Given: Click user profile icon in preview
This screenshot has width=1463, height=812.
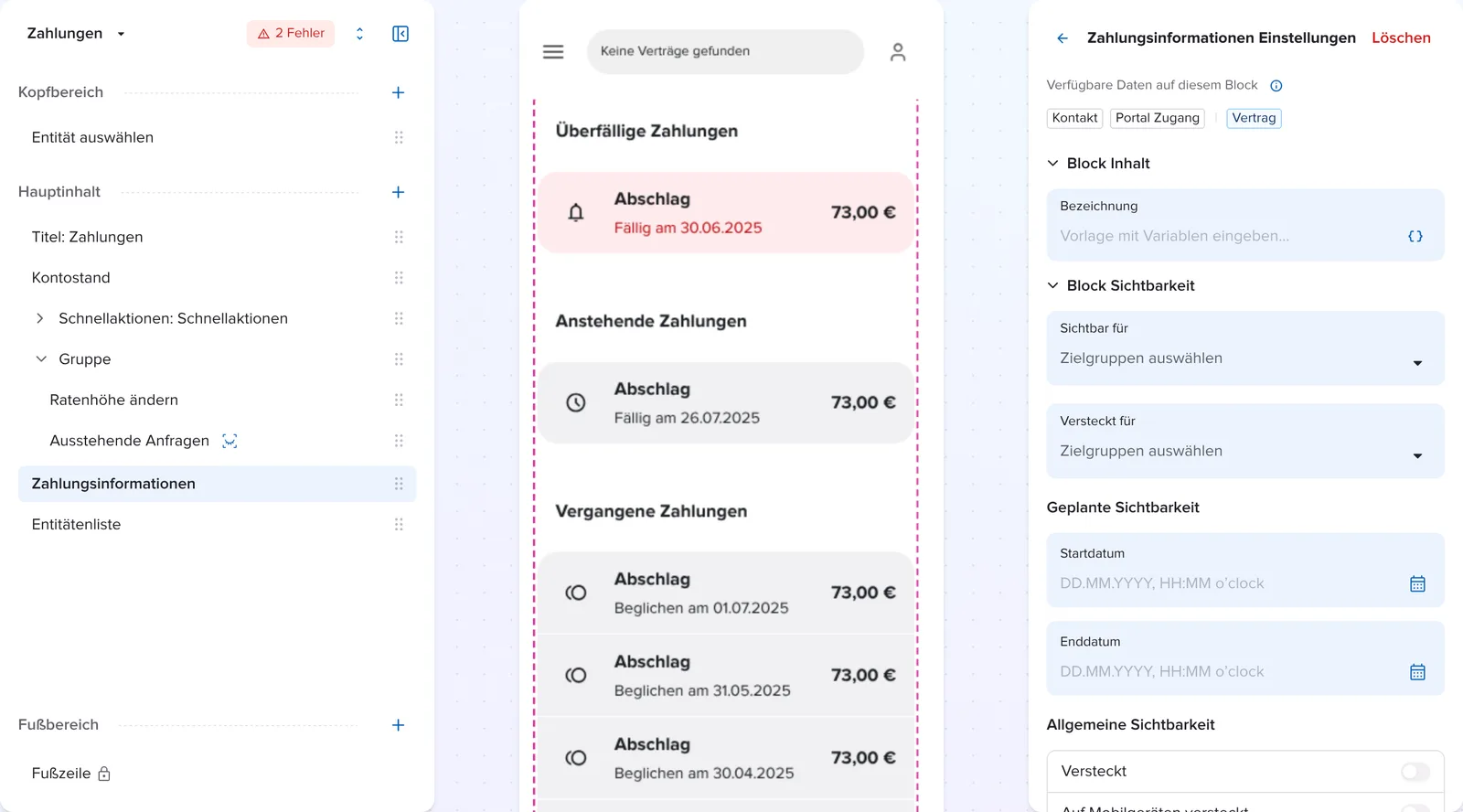Looking at the screenshot, I should pos(898,52).
